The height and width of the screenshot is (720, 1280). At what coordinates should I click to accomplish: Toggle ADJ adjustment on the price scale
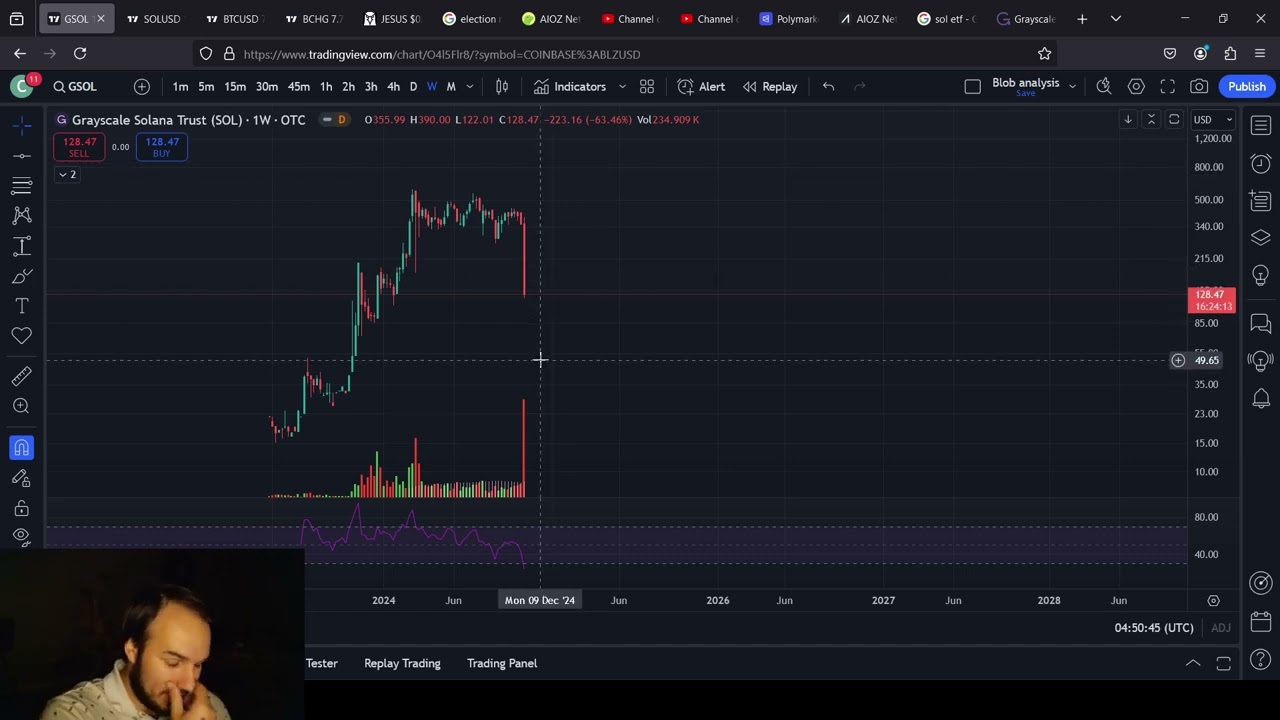(x=1221, y=628)
